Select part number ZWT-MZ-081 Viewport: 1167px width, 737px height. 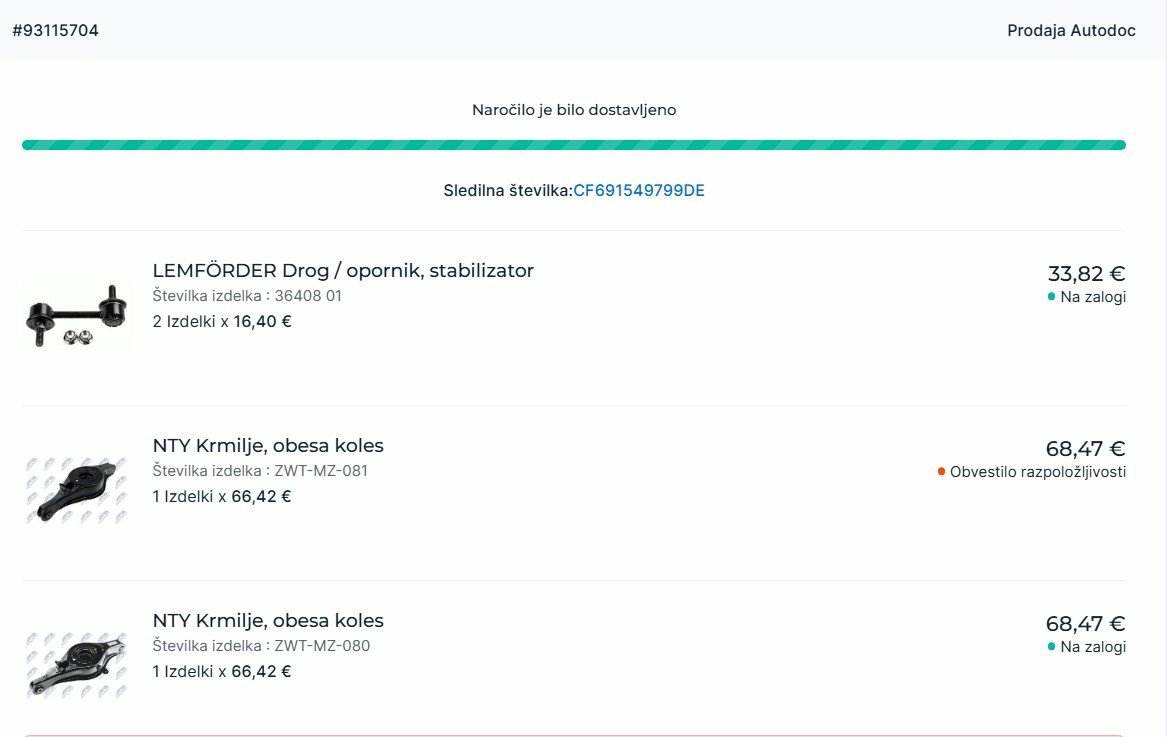pyautogui.click(x=322, y=470)
